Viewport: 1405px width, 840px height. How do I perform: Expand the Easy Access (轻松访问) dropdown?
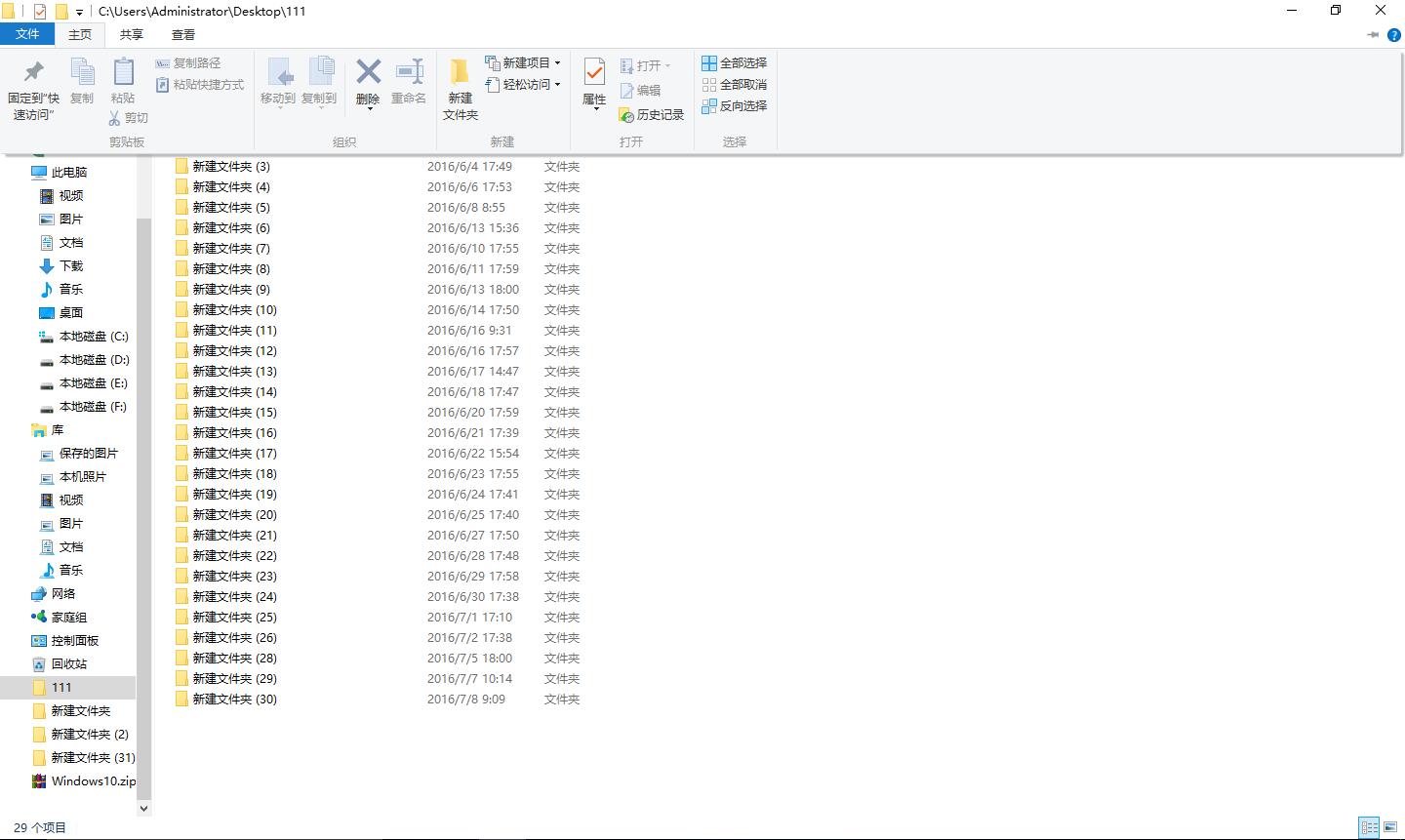pos(557,85)
